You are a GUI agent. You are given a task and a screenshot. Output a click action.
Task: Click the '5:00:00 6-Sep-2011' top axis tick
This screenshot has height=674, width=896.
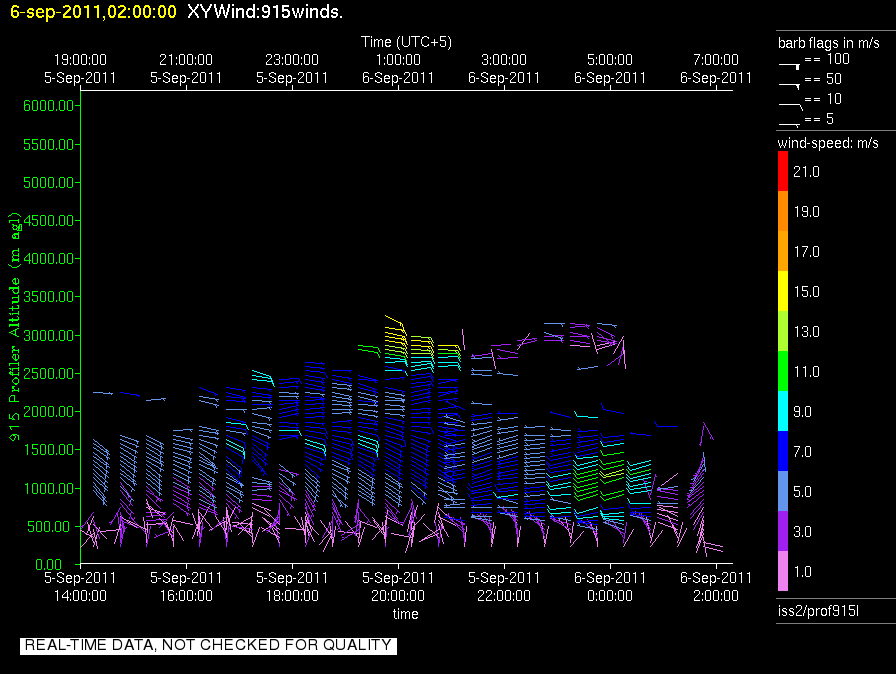[610, 69]
